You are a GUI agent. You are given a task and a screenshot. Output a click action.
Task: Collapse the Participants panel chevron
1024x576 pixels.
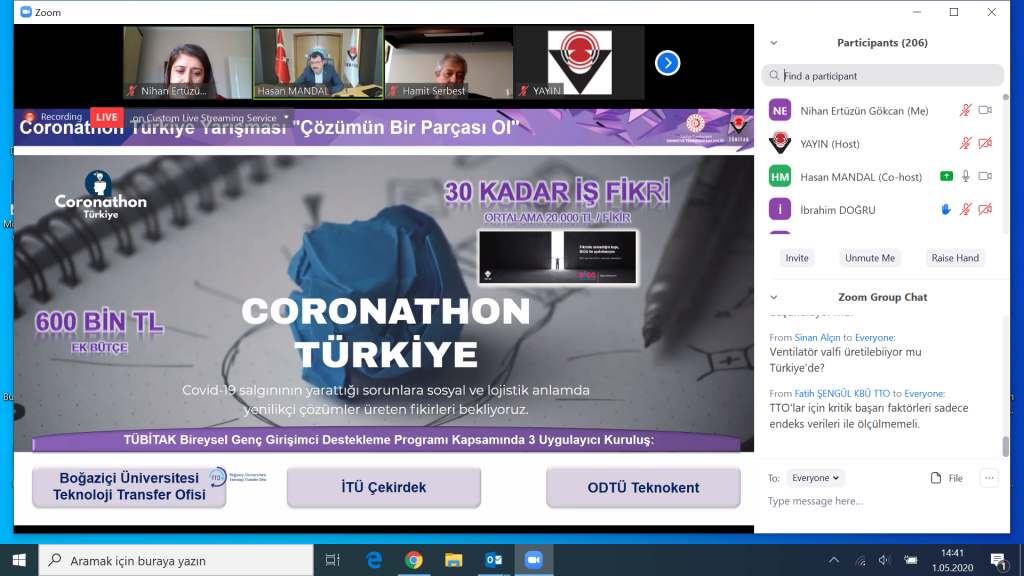[773, 43]
